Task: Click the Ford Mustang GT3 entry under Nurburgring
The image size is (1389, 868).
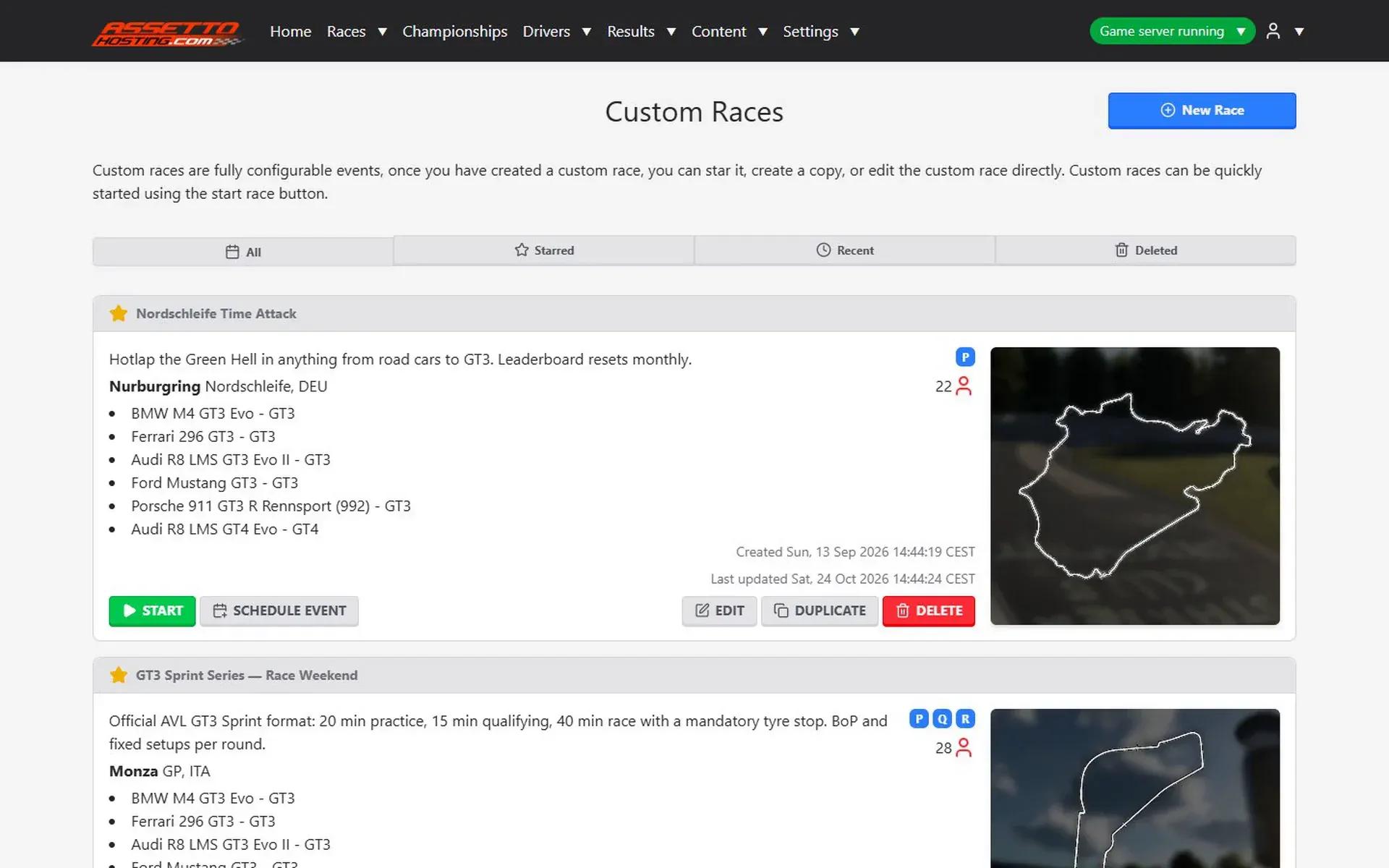Action: coord(214,483)
